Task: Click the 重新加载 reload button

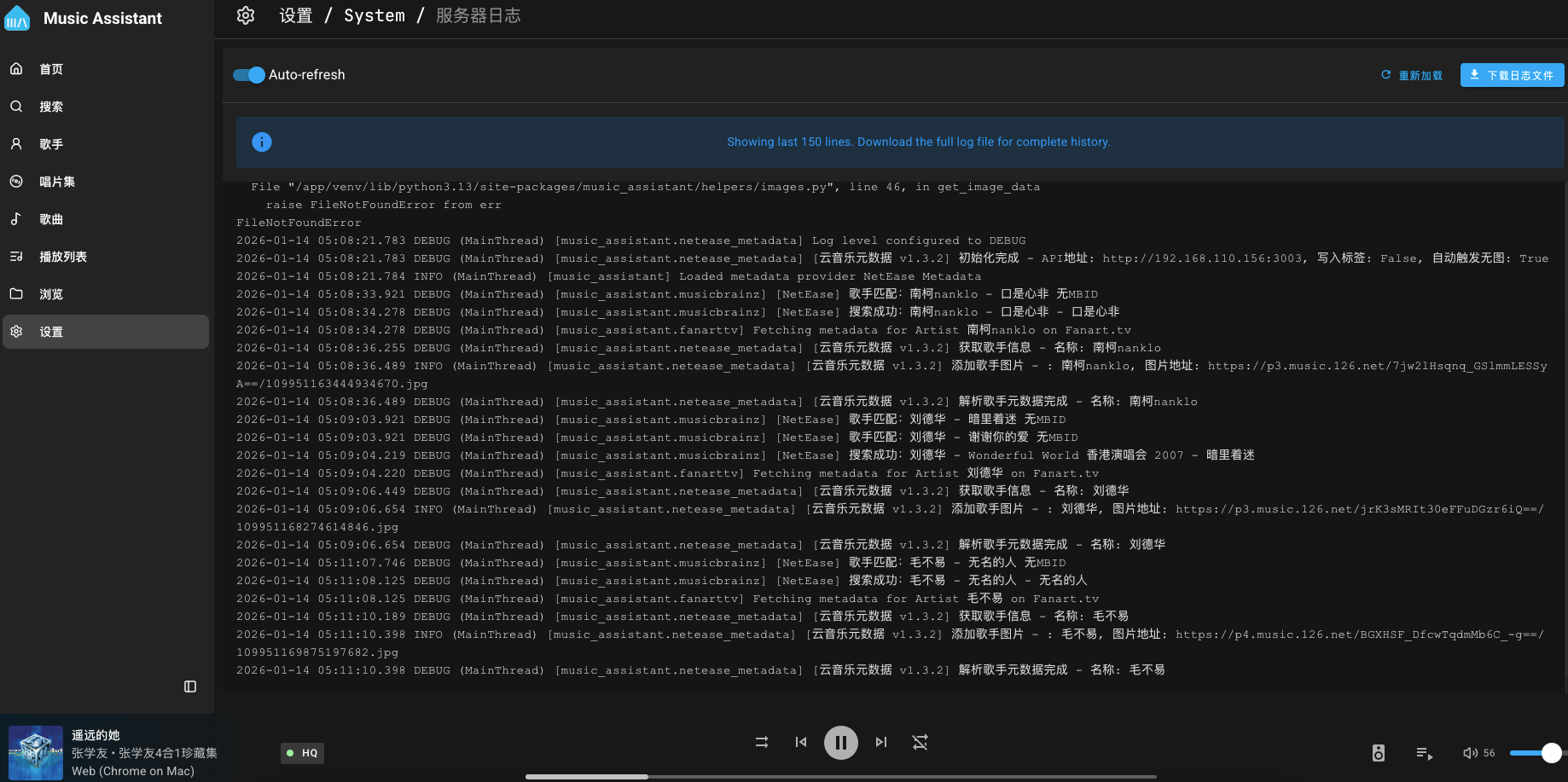Action: 1412,75
